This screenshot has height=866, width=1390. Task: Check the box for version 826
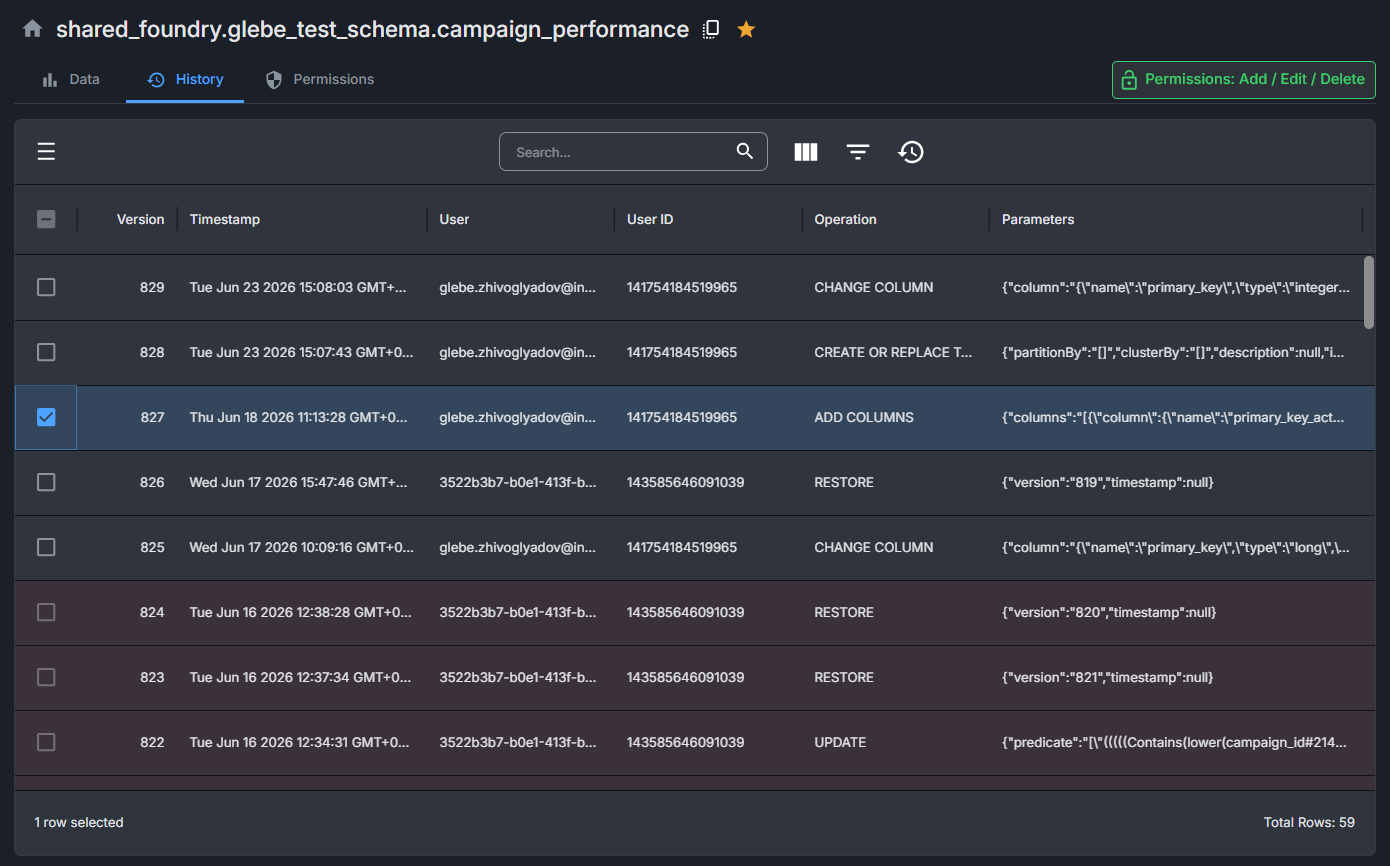pos(46,482)
